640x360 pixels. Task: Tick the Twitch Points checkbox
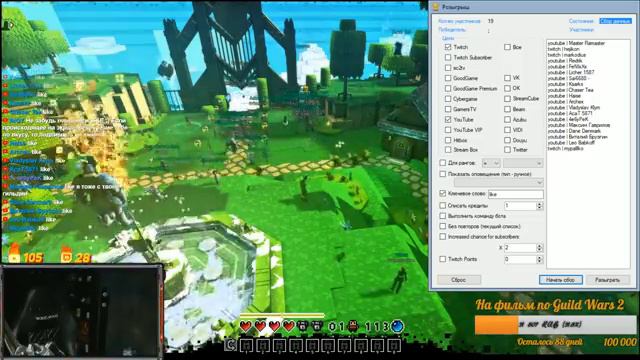pos(443,259)
